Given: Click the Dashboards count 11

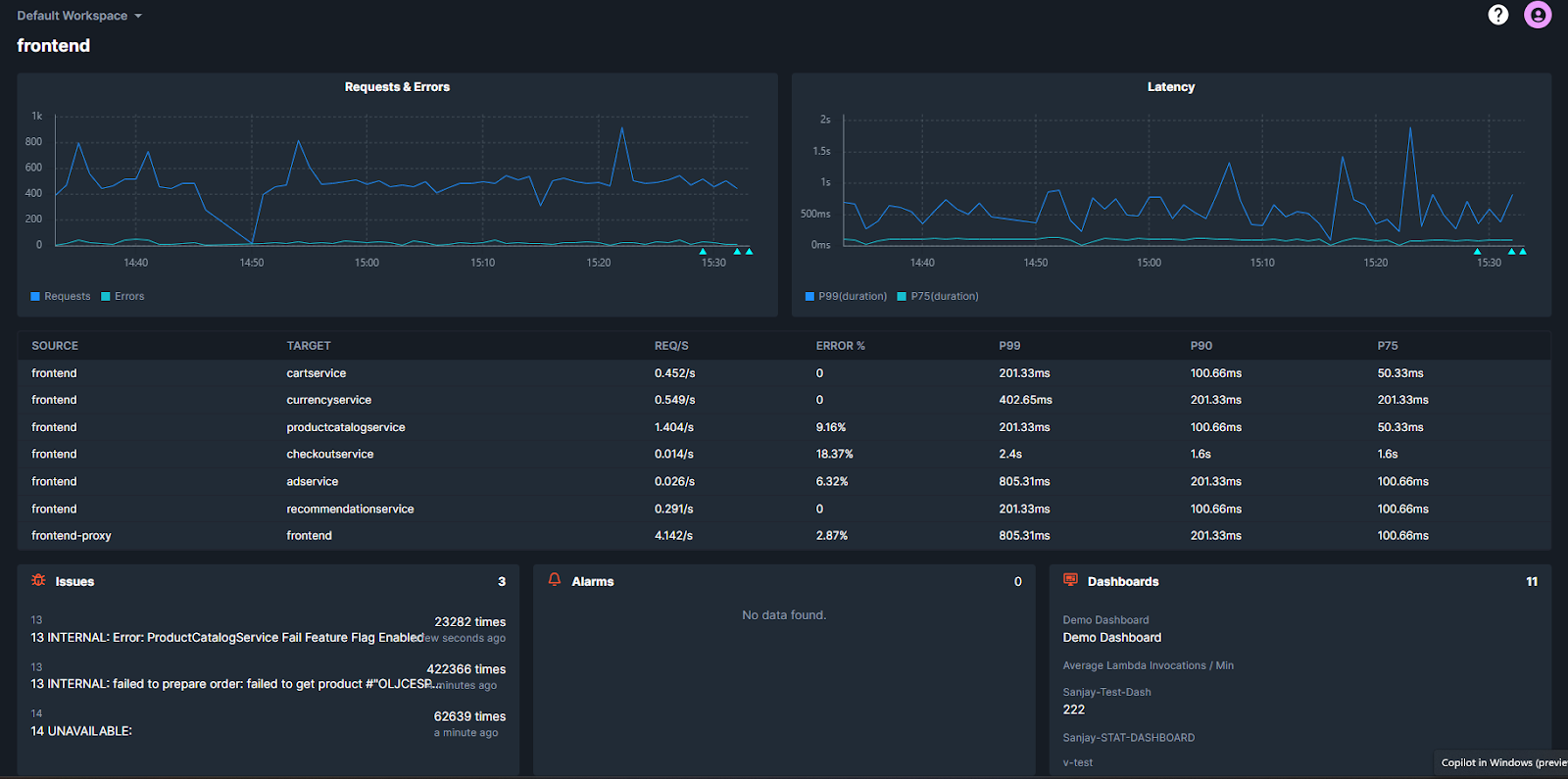Looking at the screenshot, I should pyautogui.click(x=1532, y=581).
